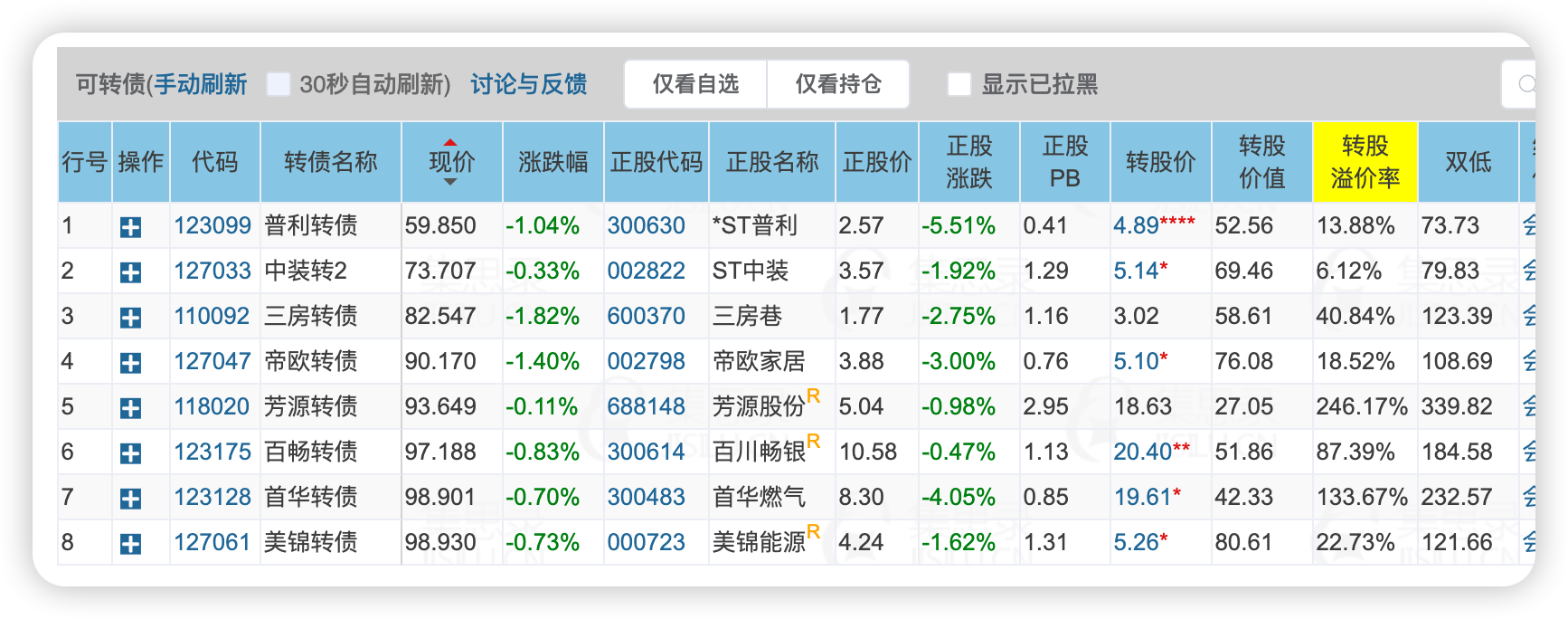The height and width of the screenshot is (619, 1568).
Task: Sort by the 涨跌幅 column header
Action: (x=553, y=162)
